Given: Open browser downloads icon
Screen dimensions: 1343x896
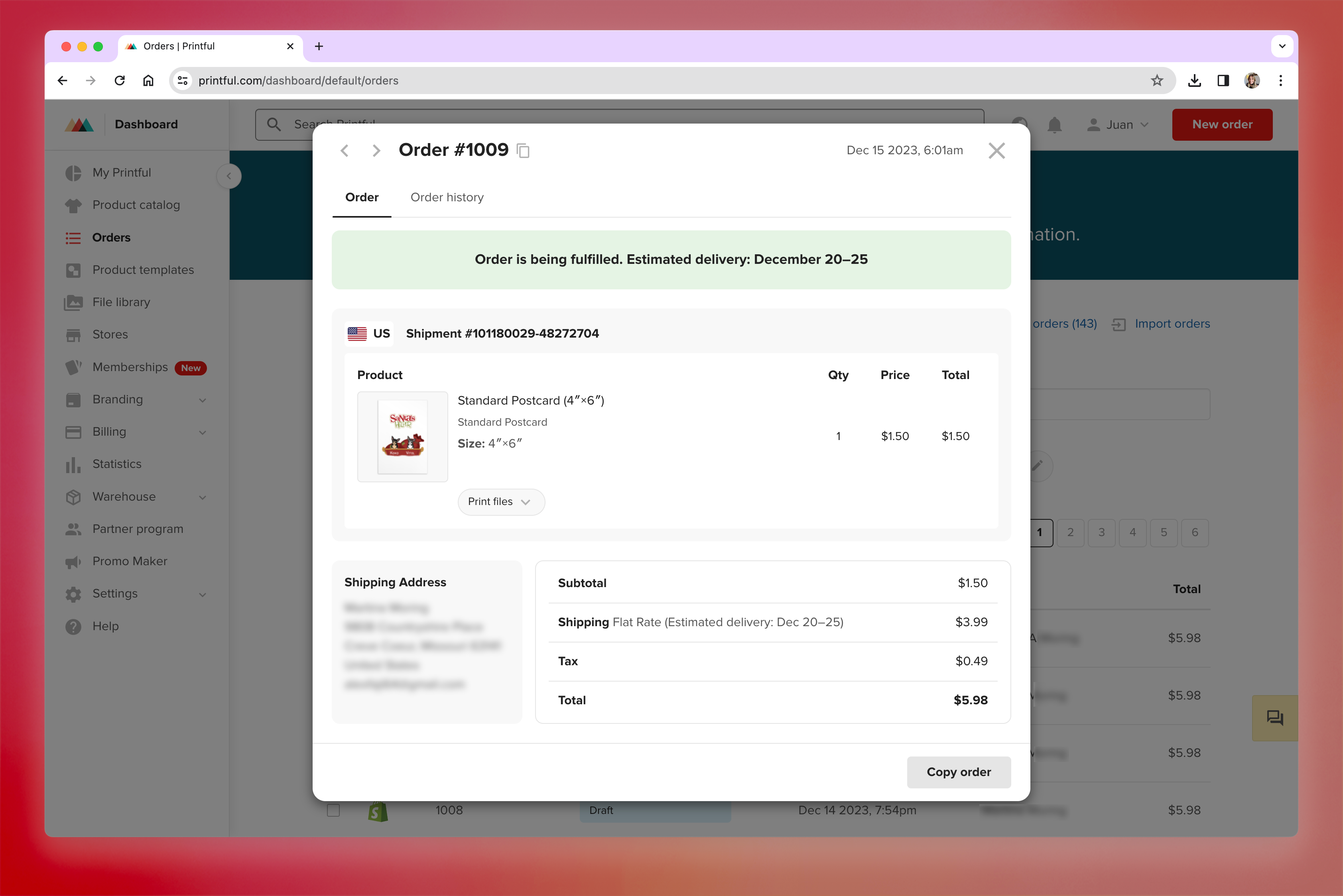Looking at the screenshot, I should (x=1194, y=81).
